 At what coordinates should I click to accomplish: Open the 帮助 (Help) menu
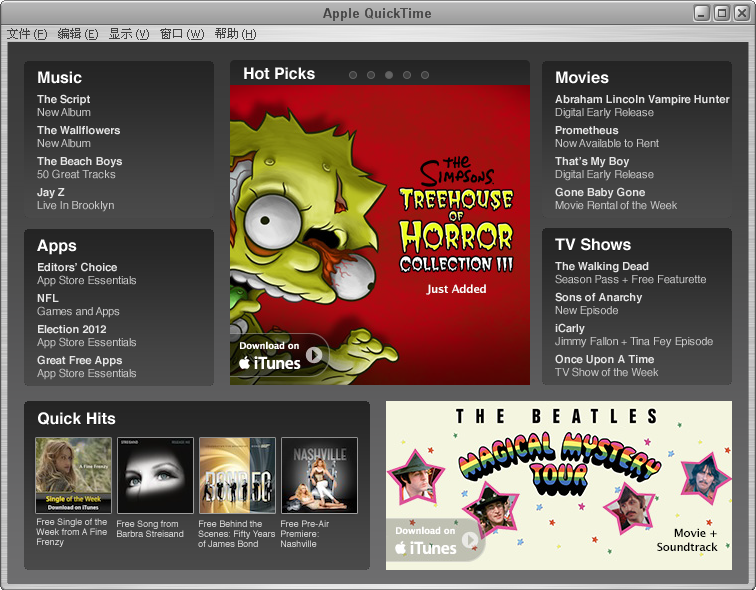click(235, 34)
